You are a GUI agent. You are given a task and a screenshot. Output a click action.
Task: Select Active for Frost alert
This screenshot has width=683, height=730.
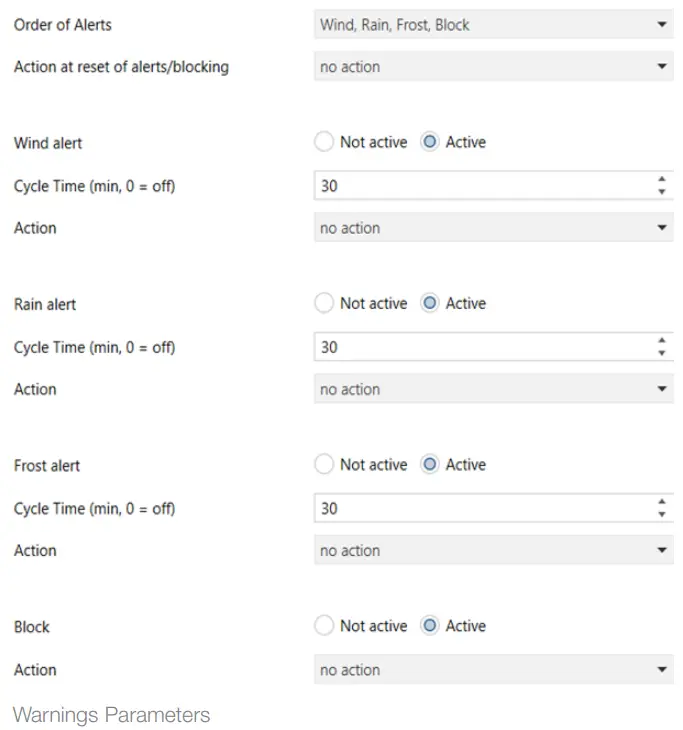click(430, 464)
